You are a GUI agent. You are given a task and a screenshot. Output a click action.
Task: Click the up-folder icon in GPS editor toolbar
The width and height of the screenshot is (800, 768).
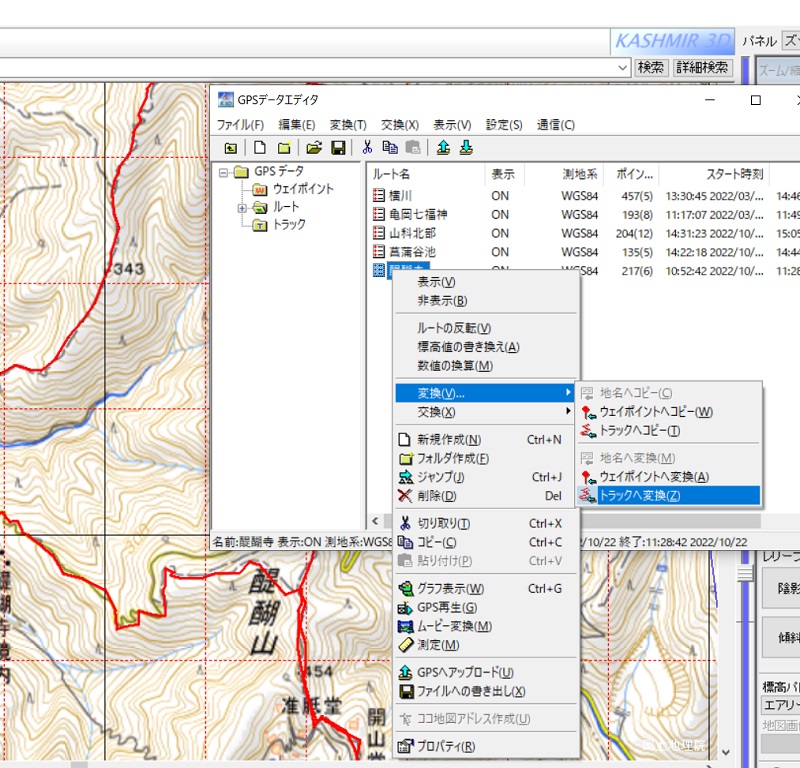coord(231,148)
